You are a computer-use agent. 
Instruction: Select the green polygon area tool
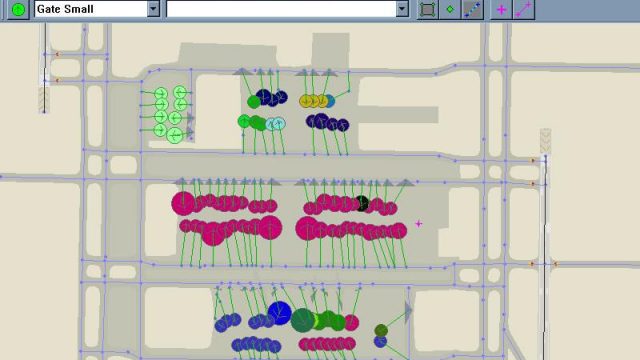pos(427,9)
